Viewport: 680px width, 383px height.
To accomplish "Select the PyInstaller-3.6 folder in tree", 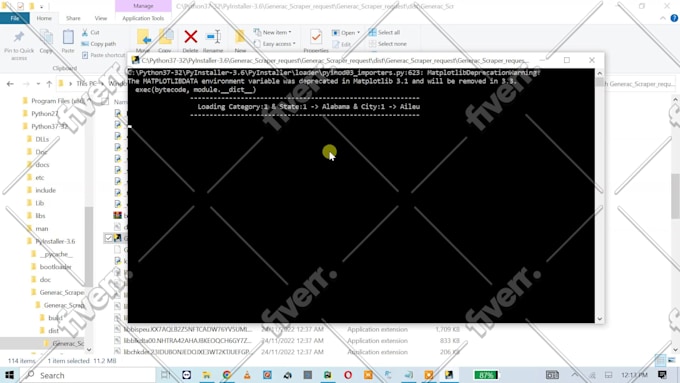I will click(51, 241).
